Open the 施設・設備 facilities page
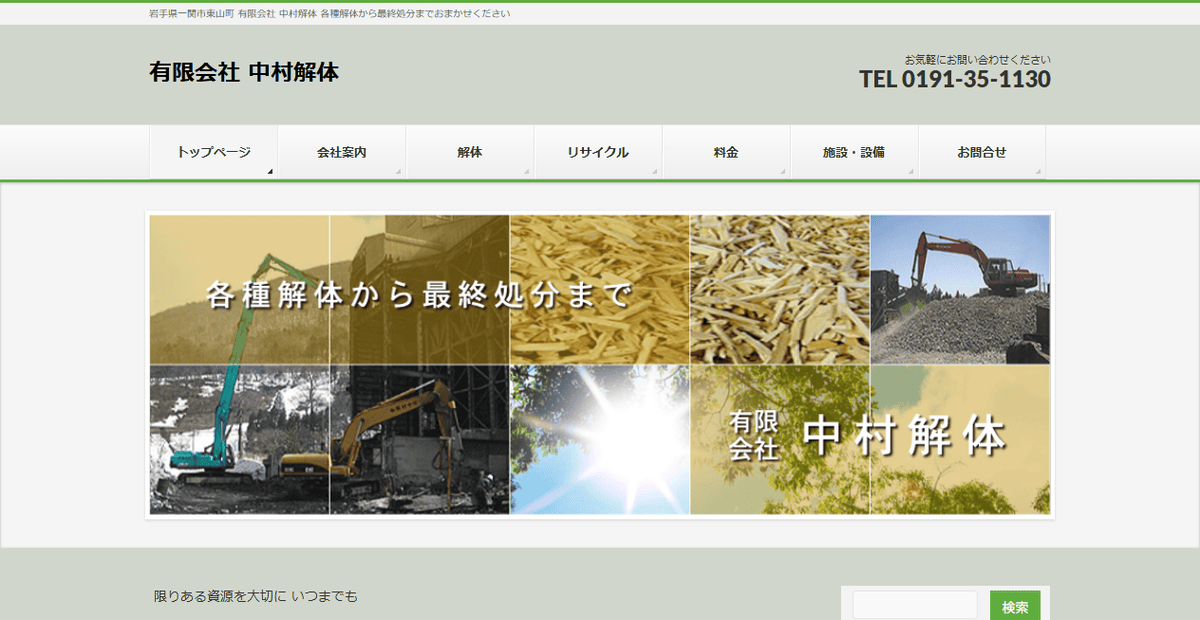 click(853, 150)
